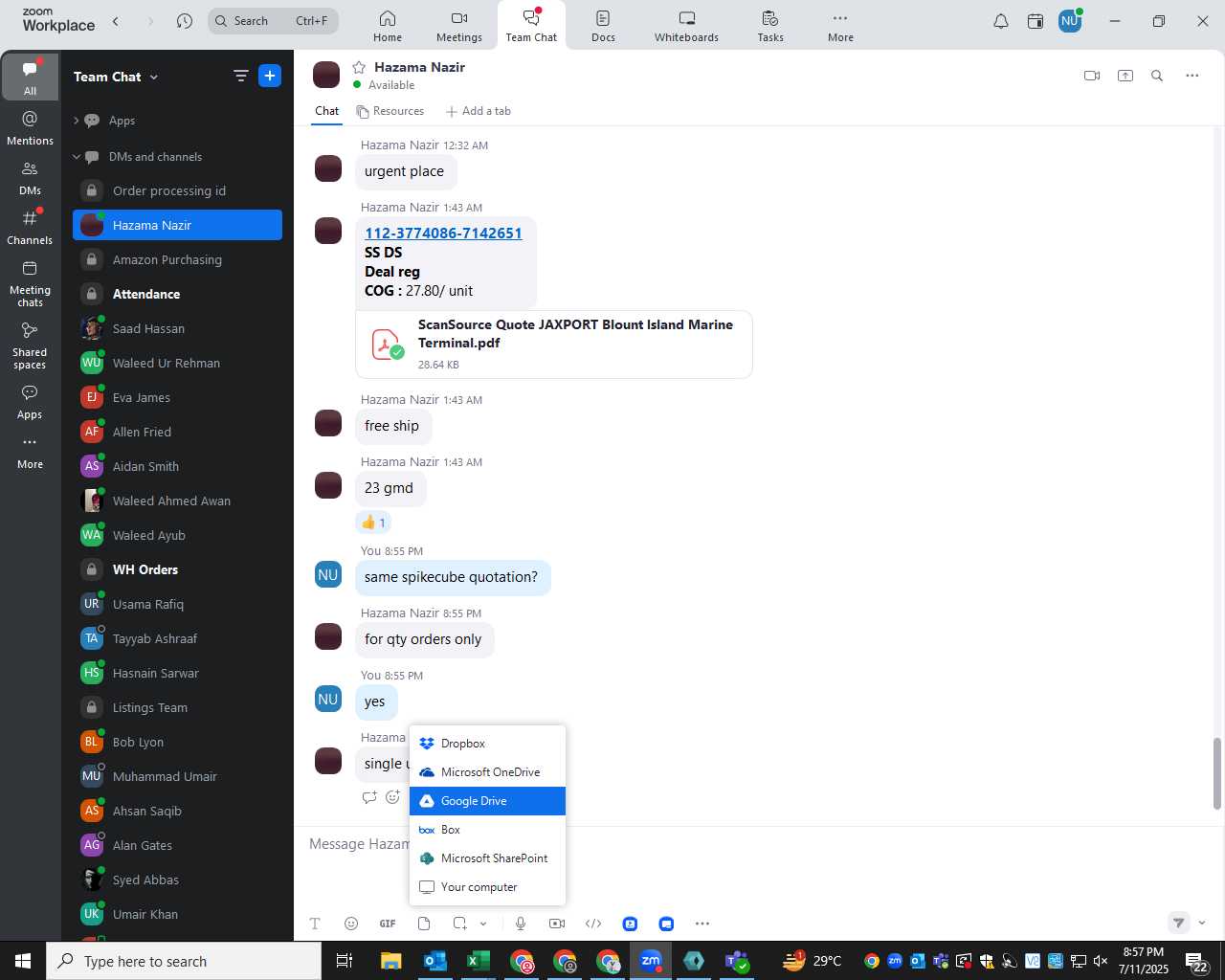
Task: Choose Google Drive option
Action: click(x=487, y=801)
